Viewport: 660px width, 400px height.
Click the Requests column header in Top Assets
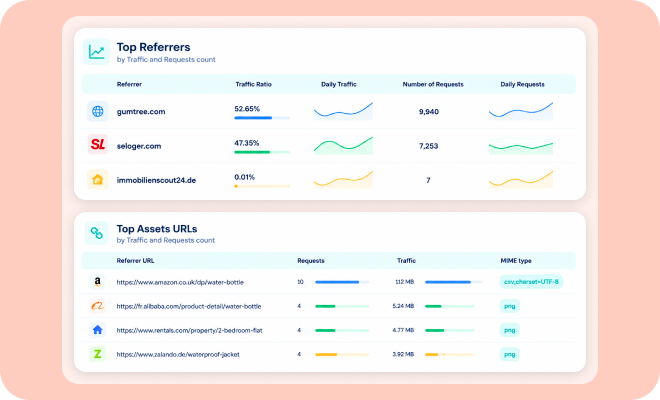pos(311,261)
